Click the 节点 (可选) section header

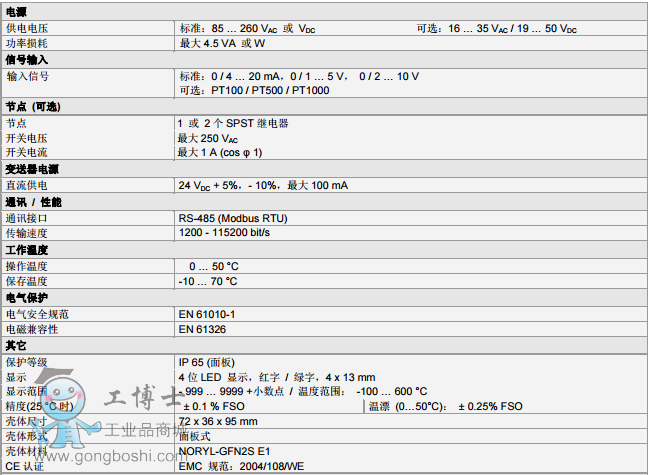tap(33, 107)
